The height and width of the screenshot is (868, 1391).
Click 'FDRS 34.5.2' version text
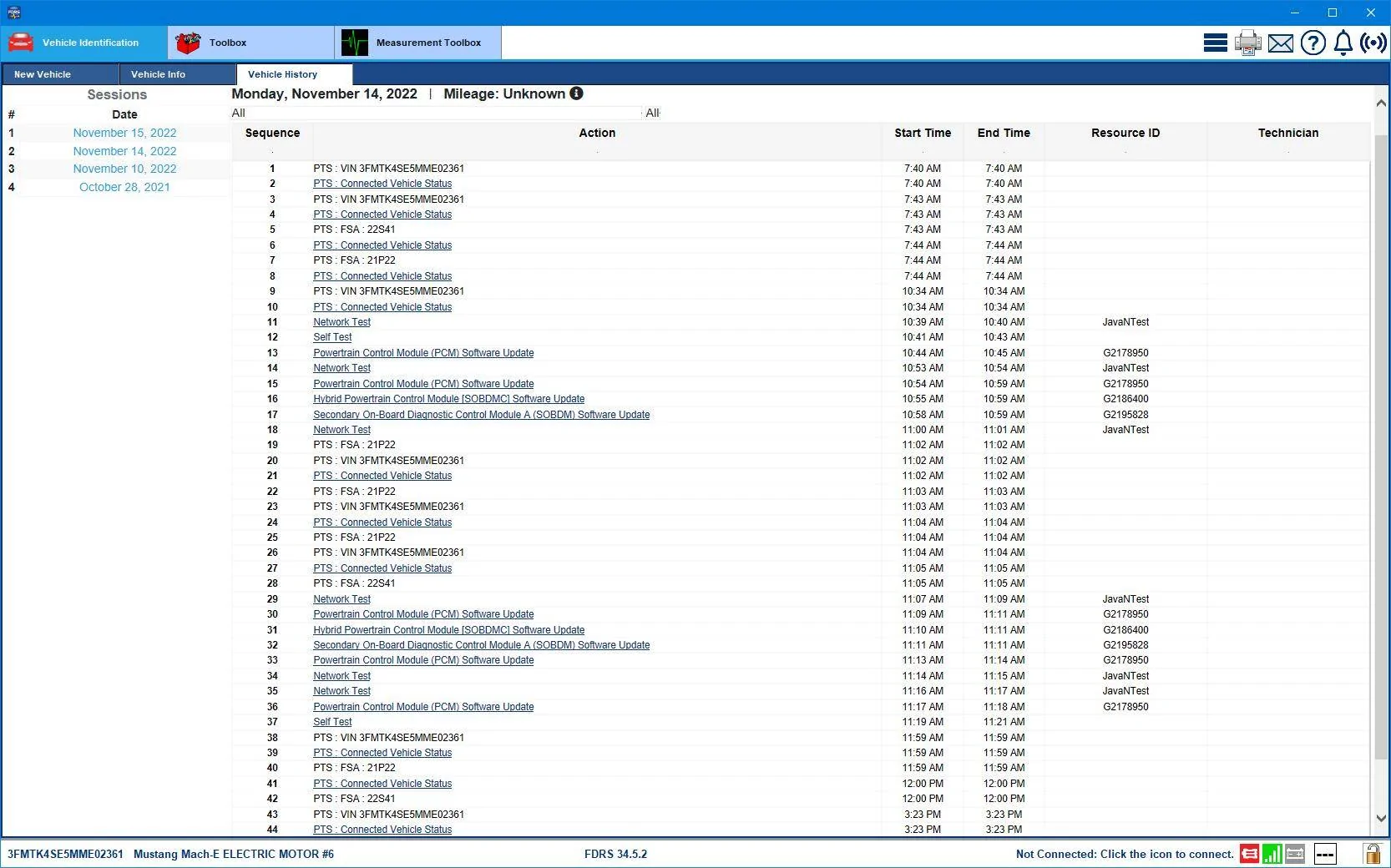615,854
